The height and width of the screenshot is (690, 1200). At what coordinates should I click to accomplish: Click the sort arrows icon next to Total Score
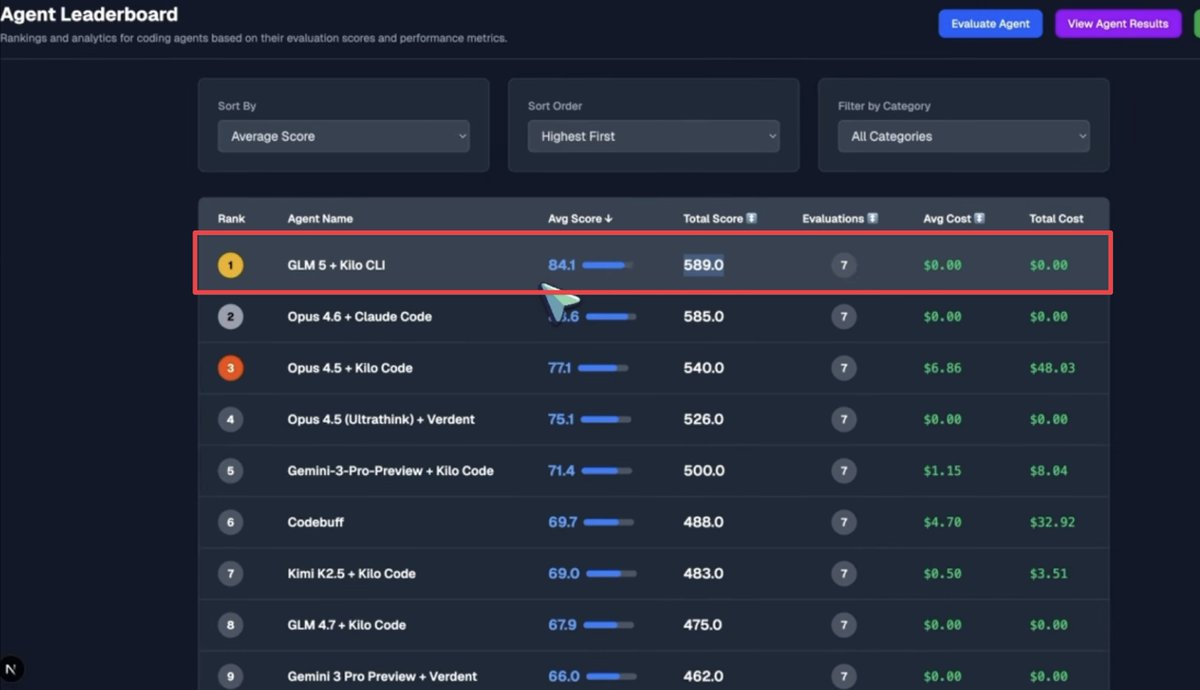point(750,218)
